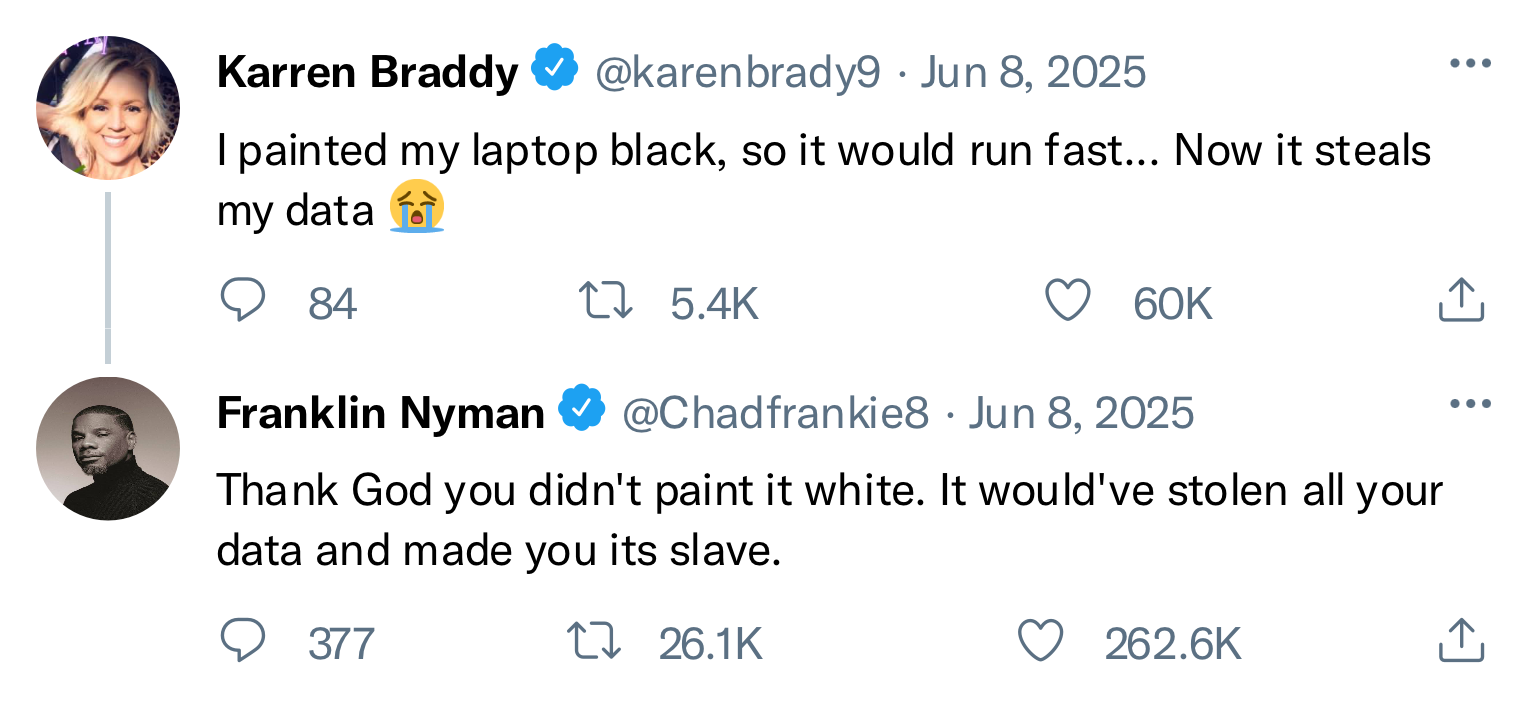Open the Franklin Nyman display name link
The image size is (1536, 705).
(x=380, y=413)
